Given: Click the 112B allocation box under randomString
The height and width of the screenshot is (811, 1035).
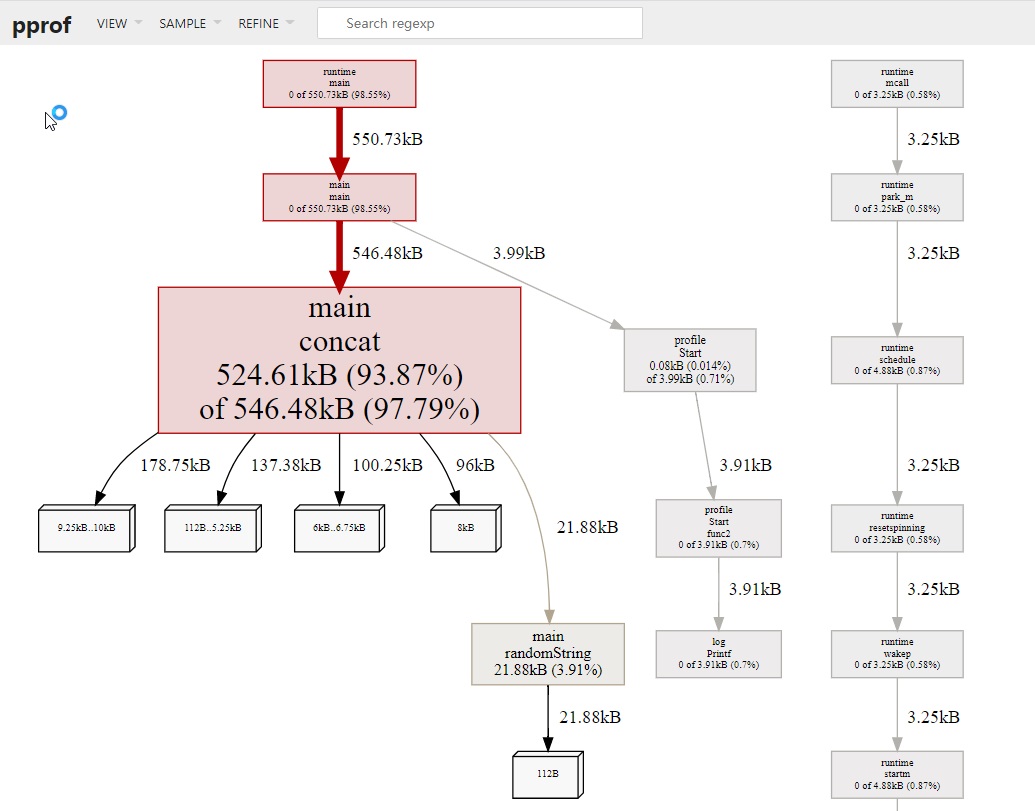Looking at the screenshot, I should [x=548, y=774].
